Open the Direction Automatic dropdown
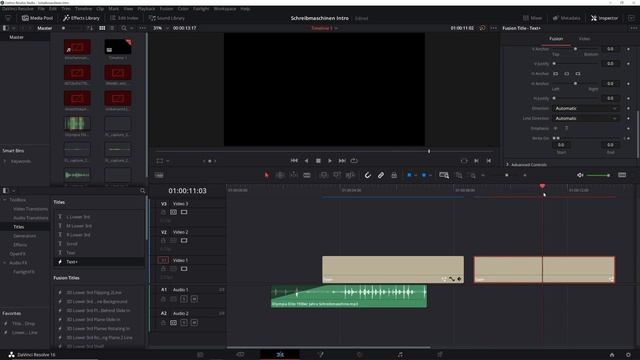This screenshot has height=360, width=640. (586, 108)
